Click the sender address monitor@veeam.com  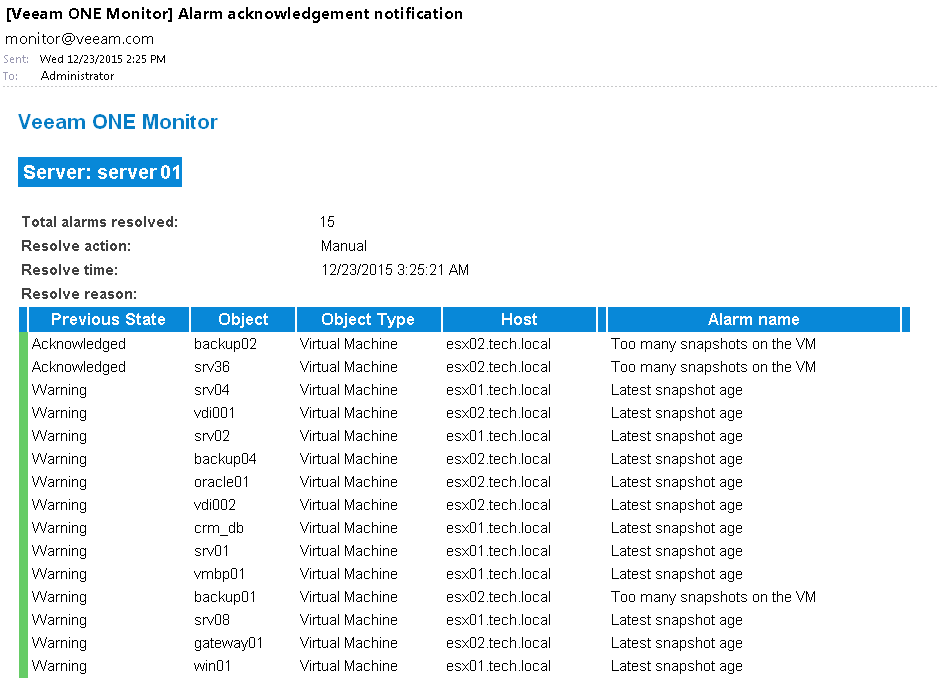(x=79, y=39)
